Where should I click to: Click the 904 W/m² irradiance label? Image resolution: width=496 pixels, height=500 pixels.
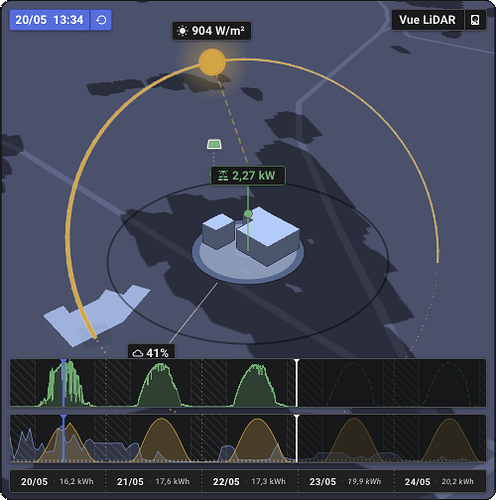[x=212, y=31]
